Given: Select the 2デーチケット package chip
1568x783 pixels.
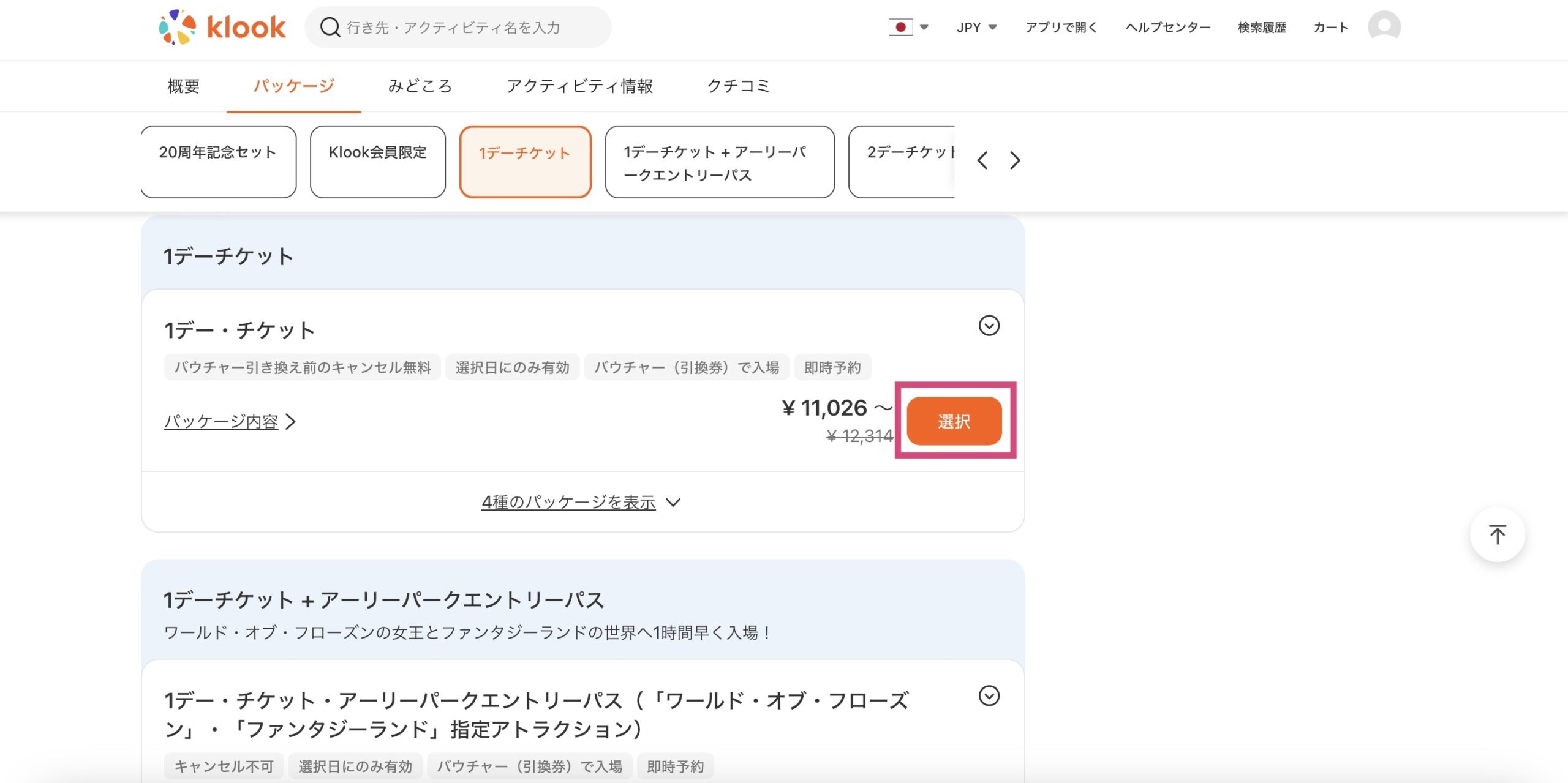Looking at the screenshot, I should tap(902, 162).
